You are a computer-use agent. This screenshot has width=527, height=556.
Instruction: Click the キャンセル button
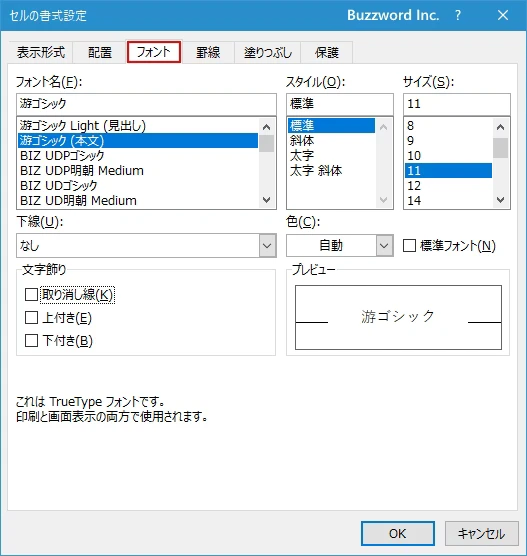pyautogui.click(x=482, y=533)
